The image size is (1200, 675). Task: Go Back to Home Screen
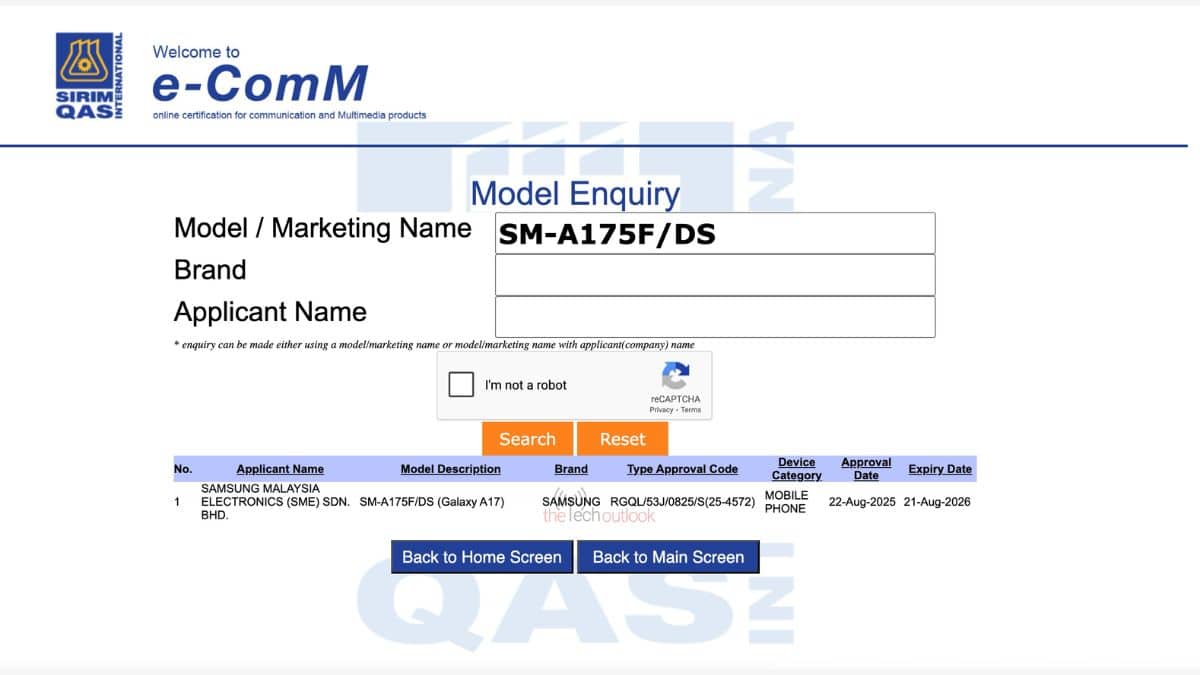[x=482, y=557]
